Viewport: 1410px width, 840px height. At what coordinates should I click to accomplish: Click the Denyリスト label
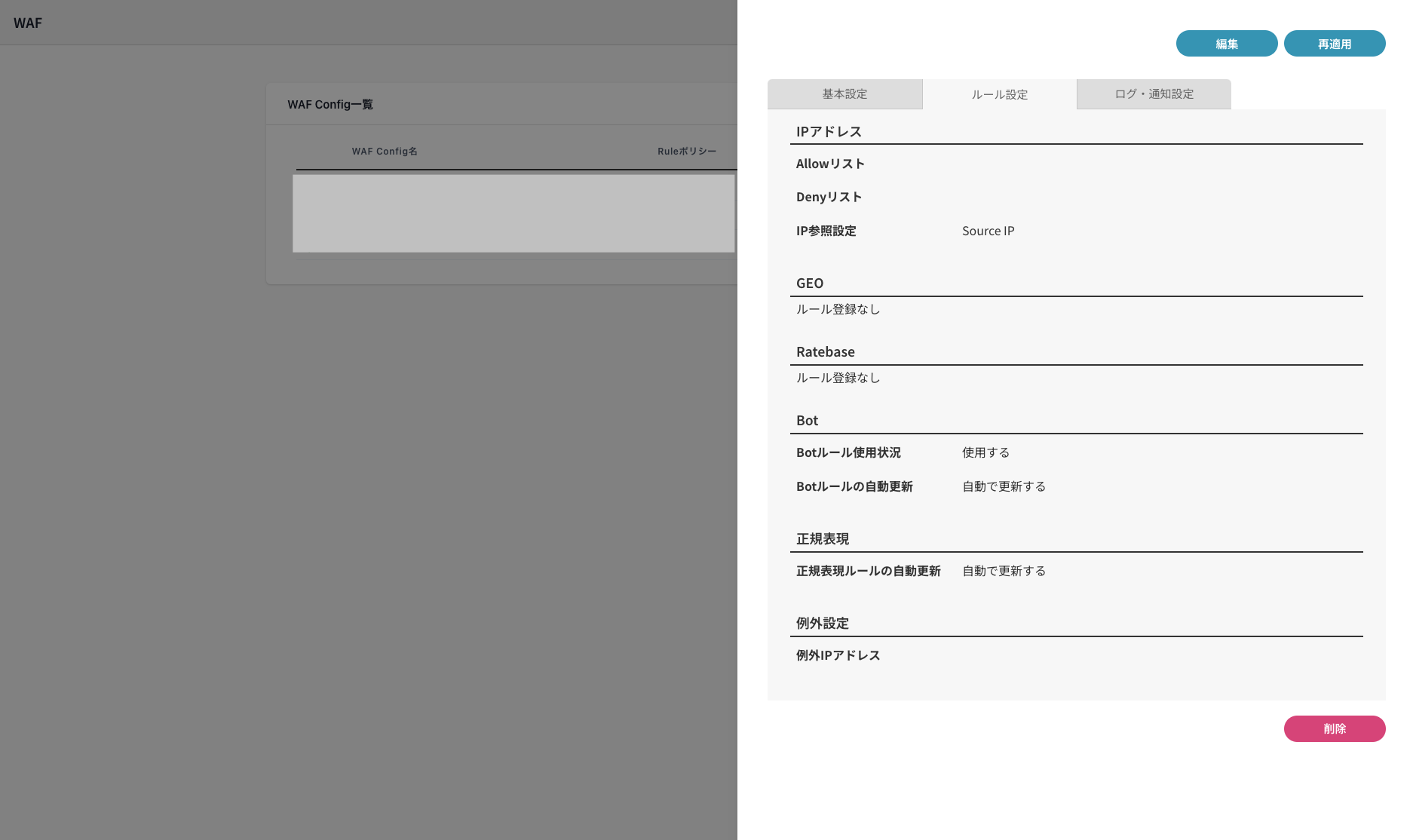(x=829, y=196)
